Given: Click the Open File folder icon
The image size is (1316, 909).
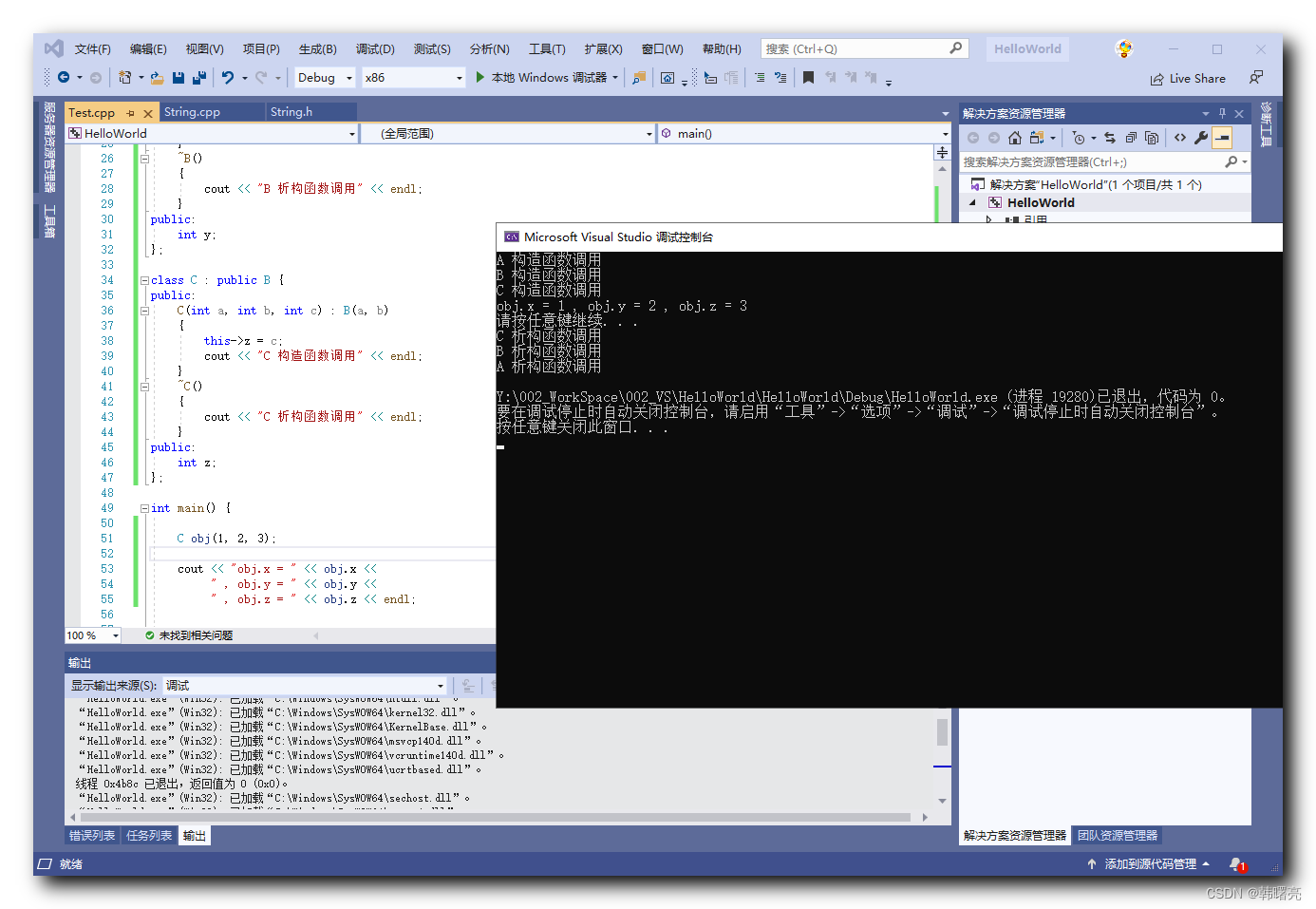Looking at the screenshot, I should (x=157, y=78).
